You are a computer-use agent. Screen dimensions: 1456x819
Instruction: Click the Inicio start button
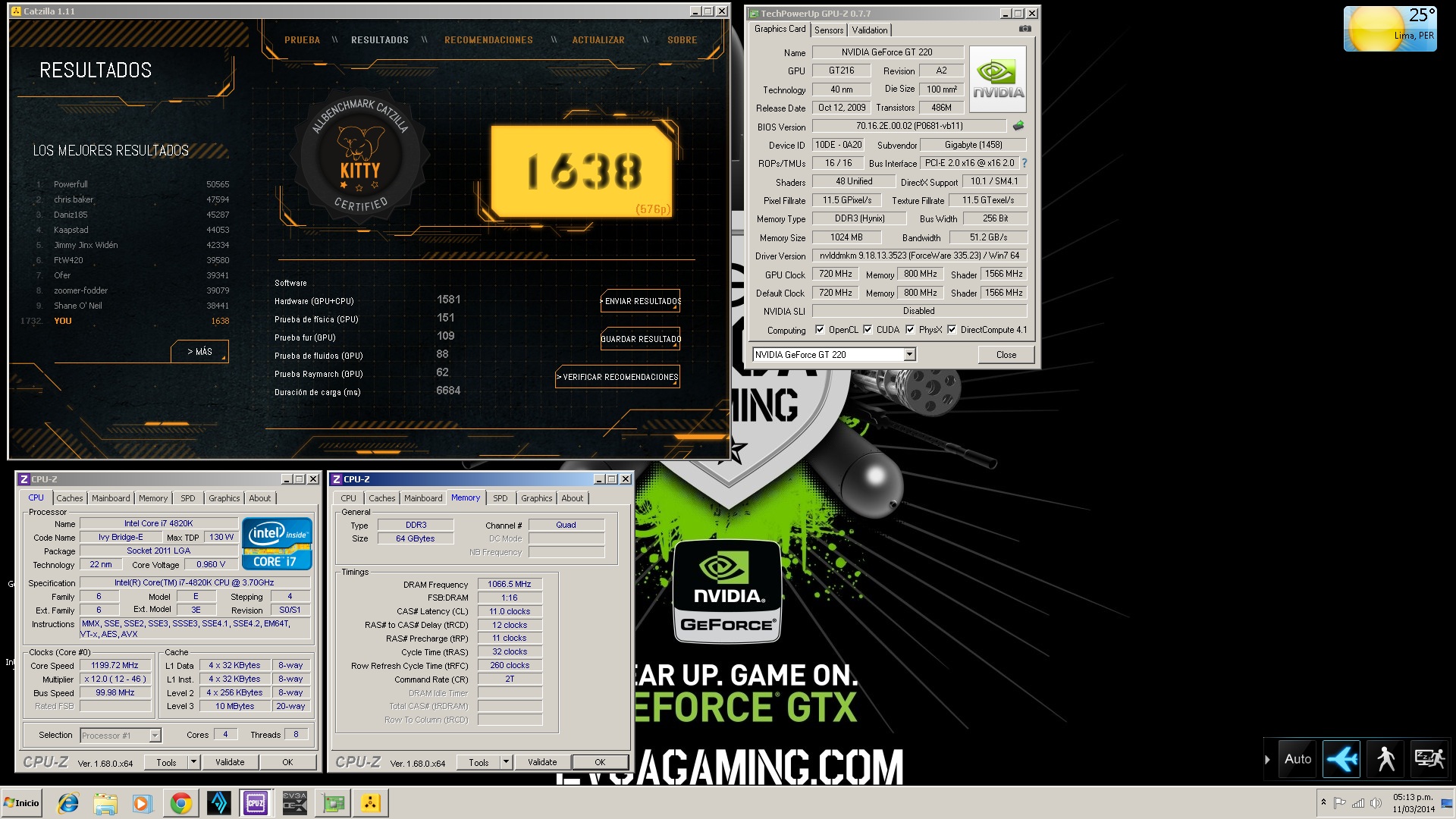pyautogui.click(x=21, y=803)
